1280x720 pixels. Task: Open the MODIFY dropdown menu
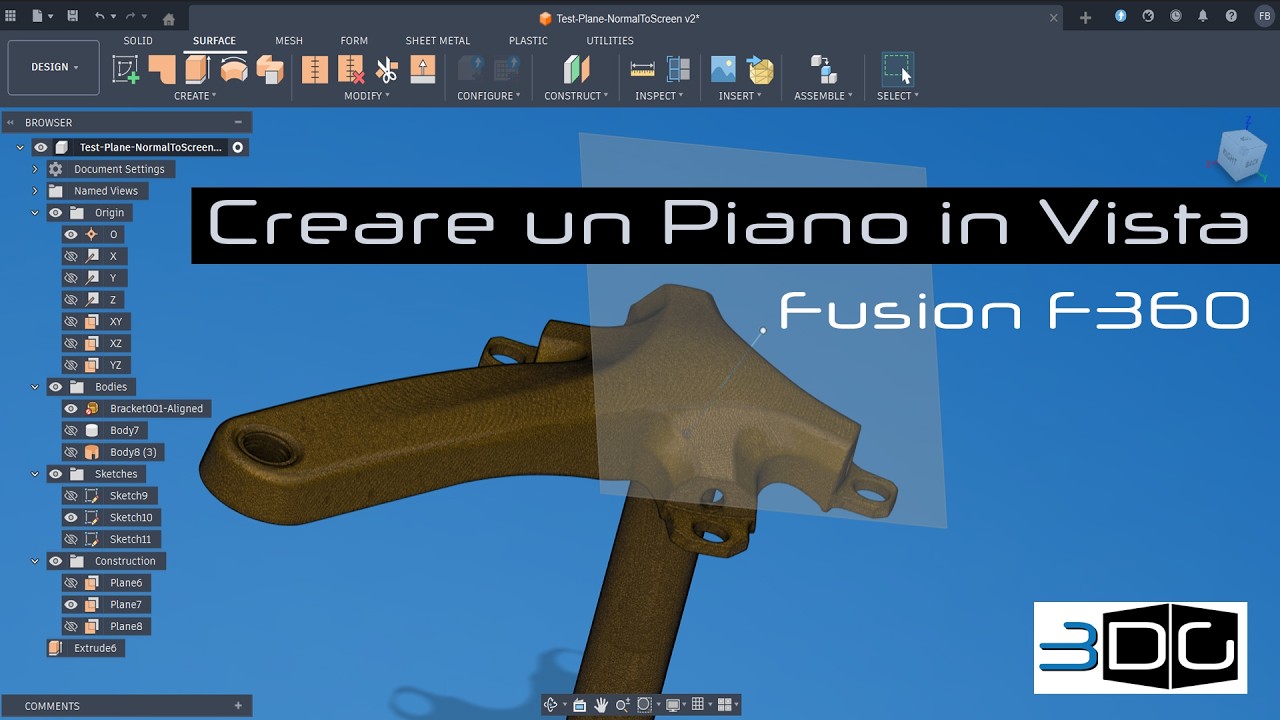pos(367,96)
